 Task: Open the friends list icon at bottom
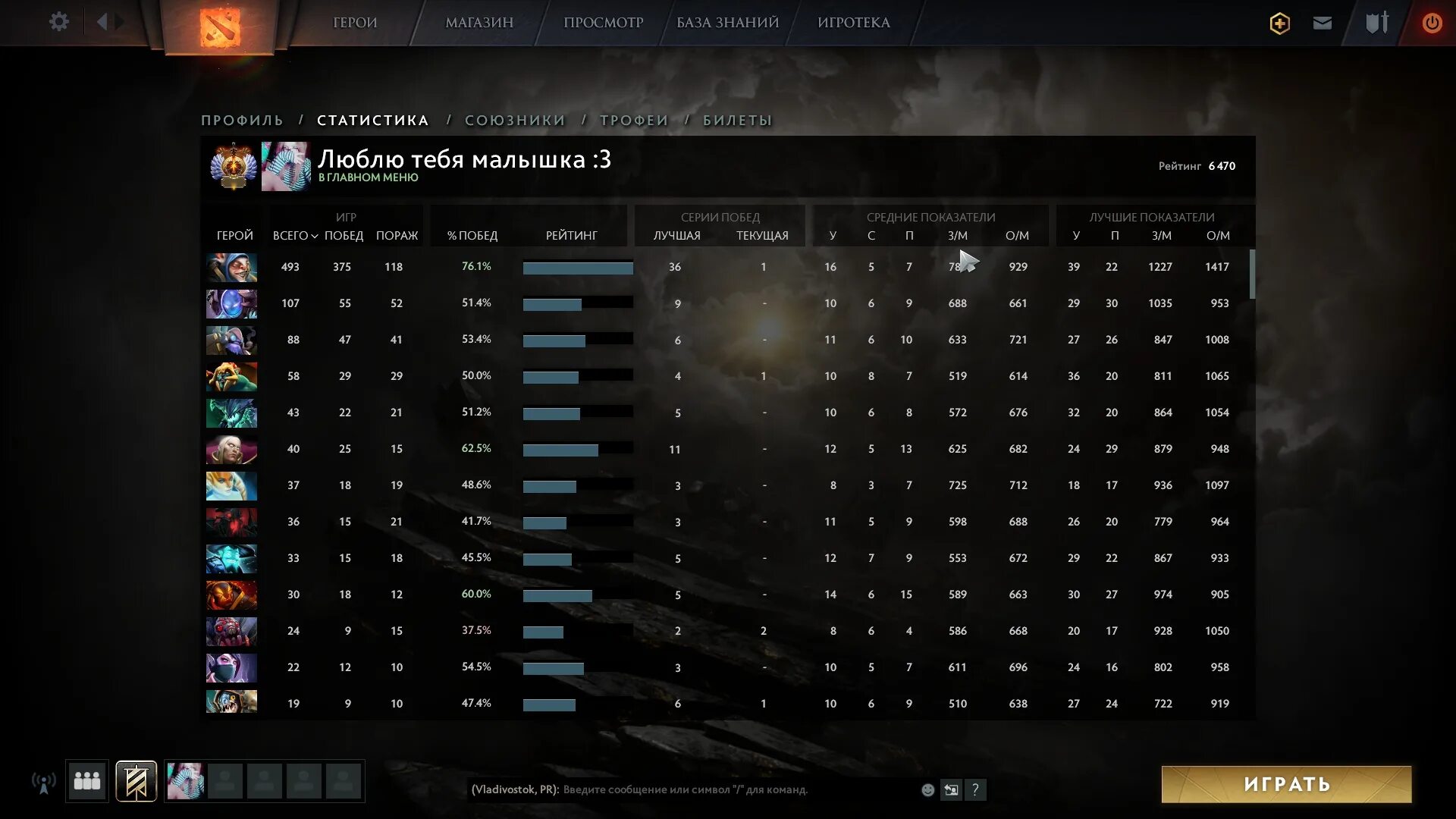pos(87,781)
